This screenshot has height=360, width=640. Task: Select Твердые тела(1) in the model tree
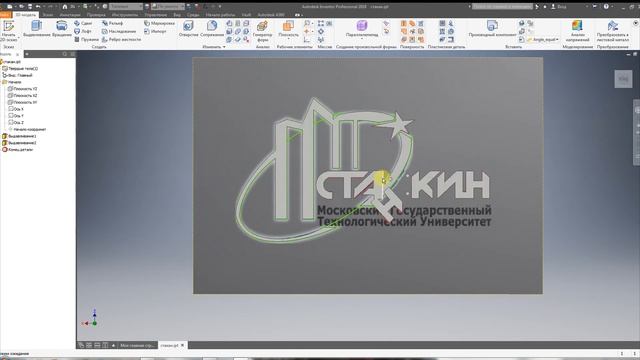[x=20, y=69]
